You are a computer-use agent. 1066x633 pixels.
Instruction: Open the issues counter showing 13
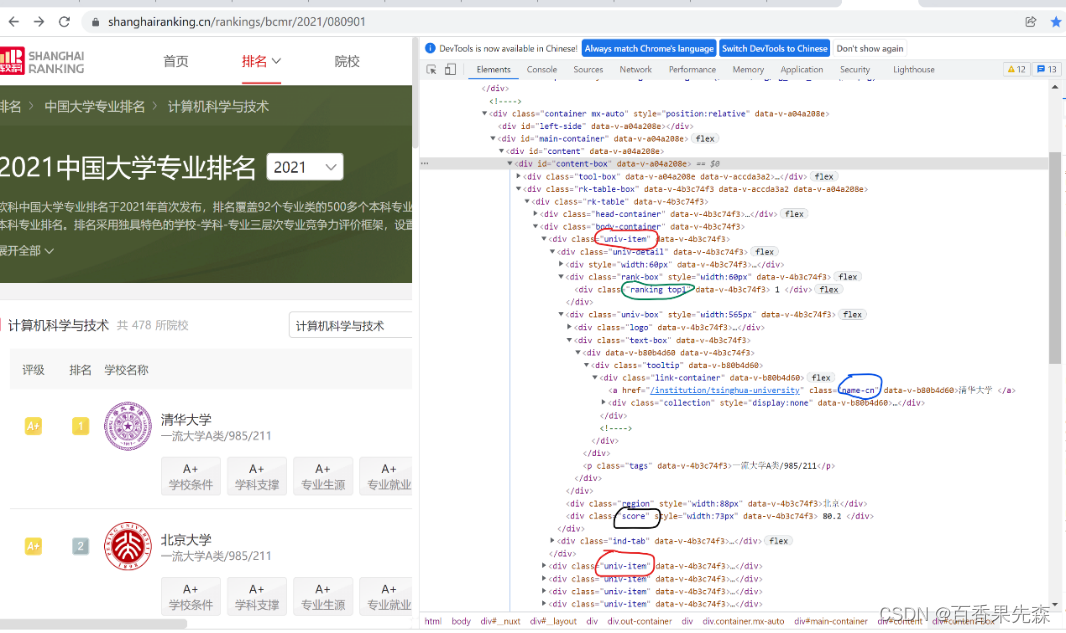[x=1046, y=69]
